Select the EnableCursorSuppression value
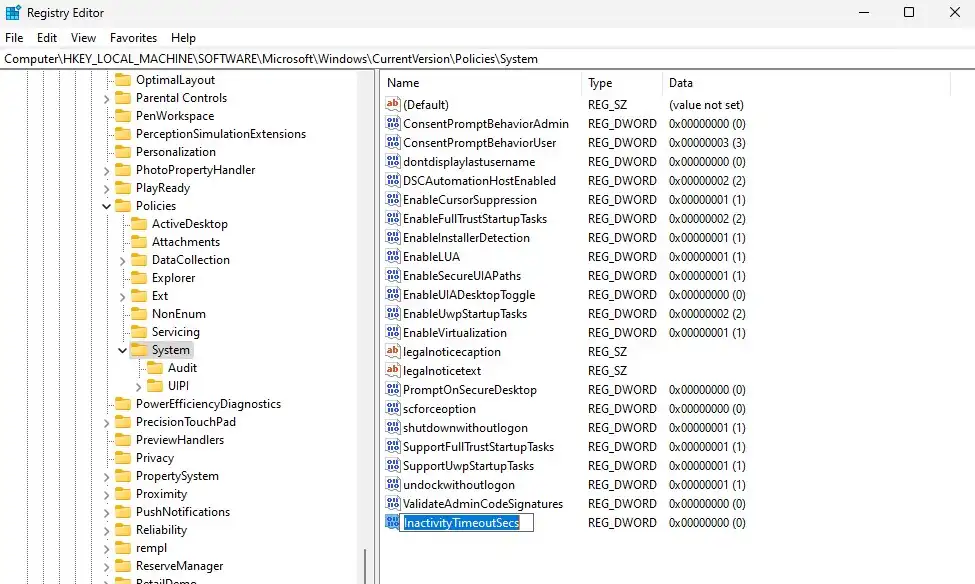This screenshot has height=584, width=975. tap(469, 200)
